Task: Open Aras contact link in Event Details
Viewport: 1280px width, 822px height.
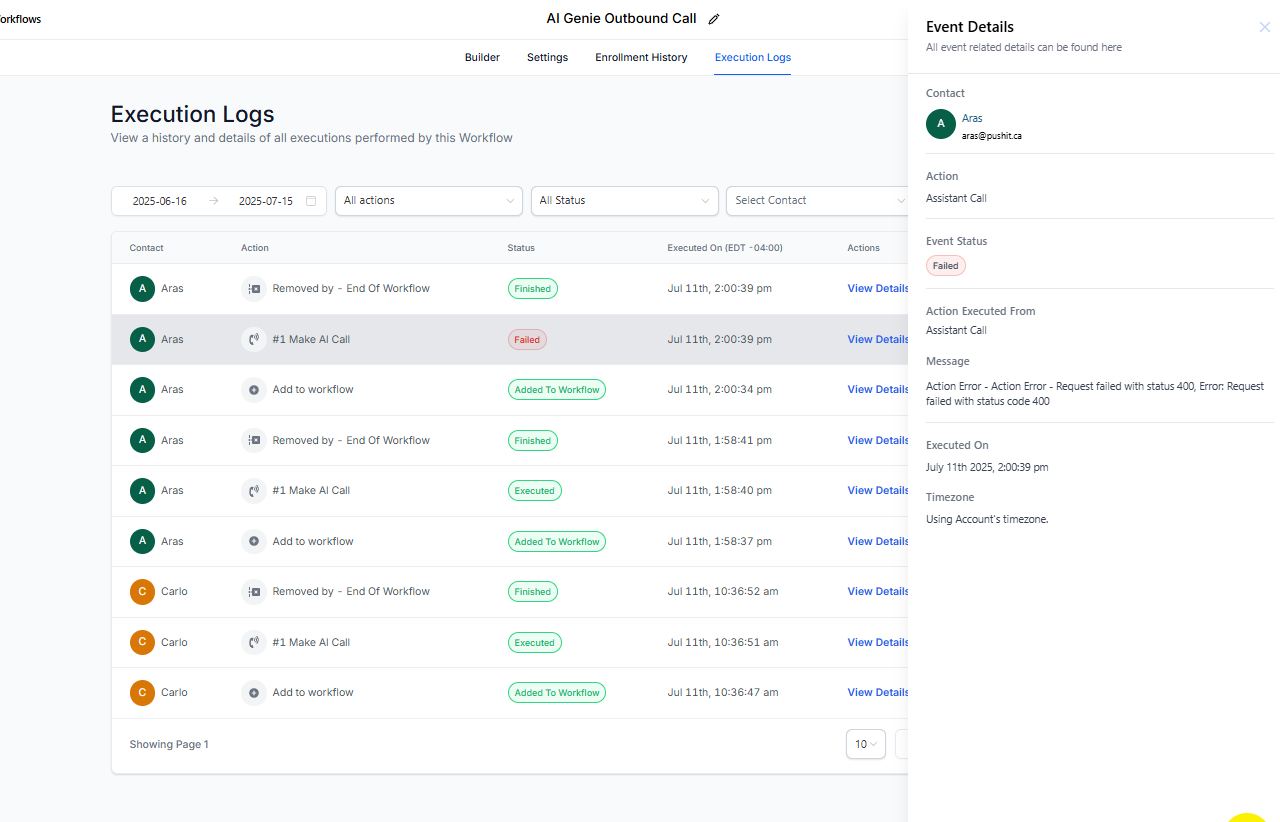Action: (x=972, y=118)
